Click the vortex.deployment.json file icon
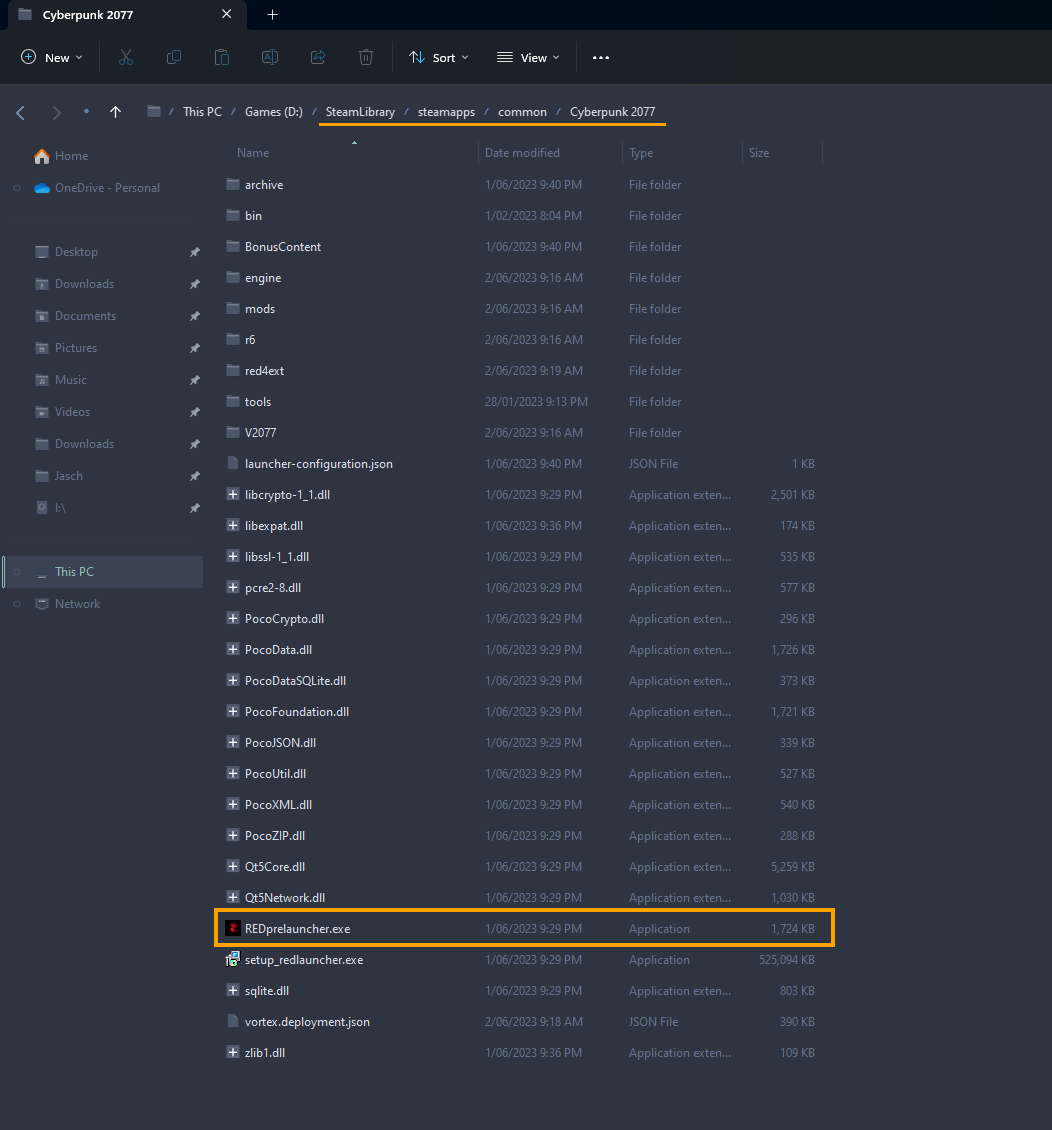1052x1130 pixels. point(233,1021)
